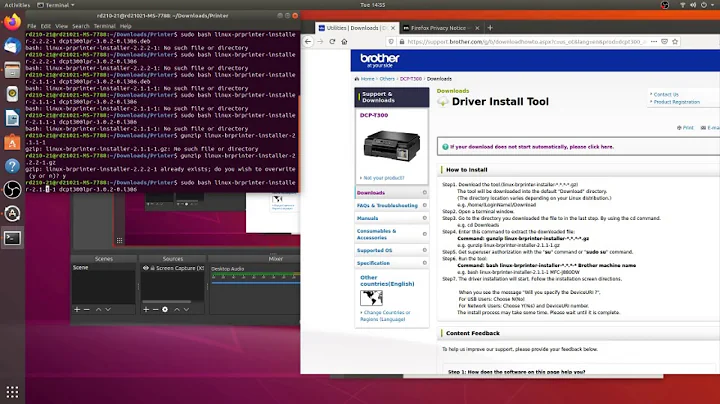Viewport: 720px width, 404px height.
Task: Expand Specification sidebar section
Action: (424, 263)
